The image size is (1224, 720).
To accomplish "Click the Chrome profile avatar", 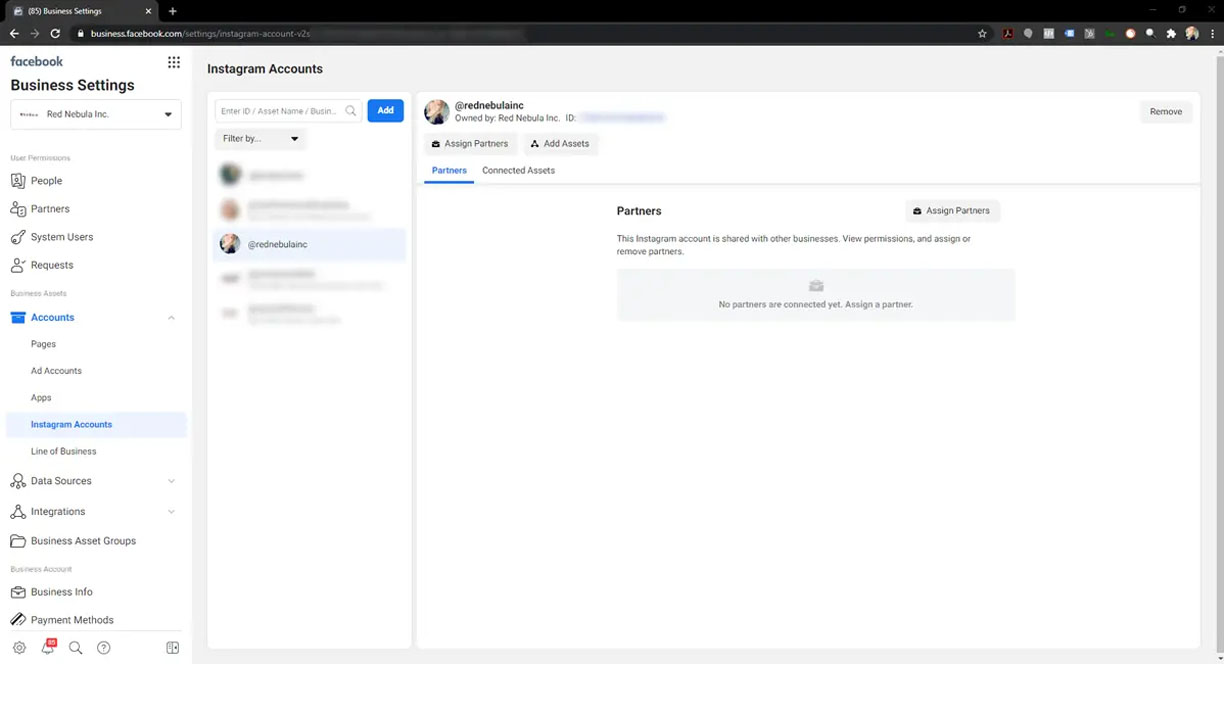I will point(1192,33).
